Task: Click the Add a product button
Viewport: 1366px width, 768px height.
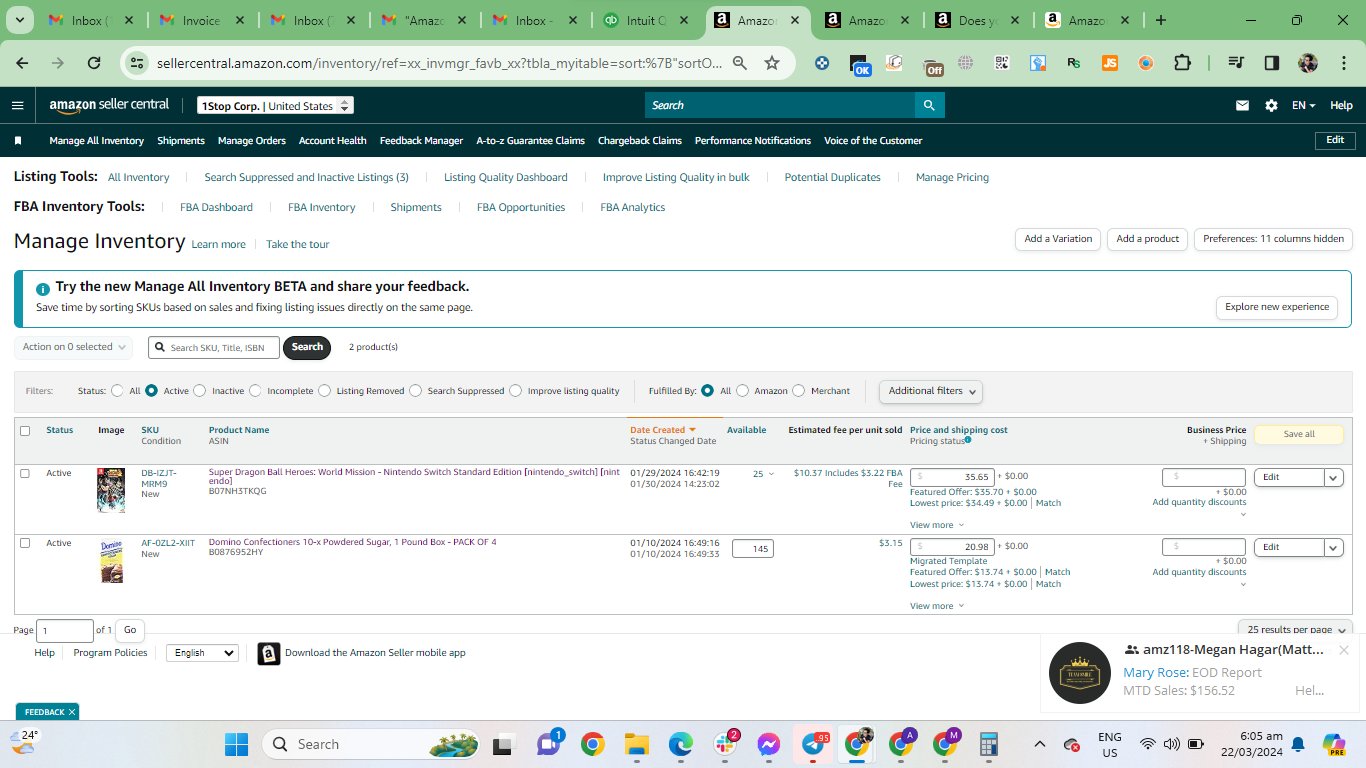Action: pyautogui.click(x=1148, y=239)
